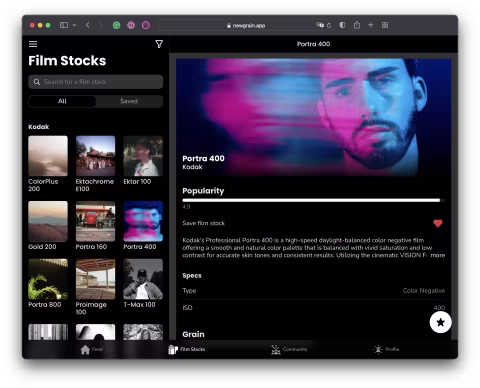Reload the page with refresh icon
Screen dimensions: 480x388
pyautogui.click(x=329, y=25)
